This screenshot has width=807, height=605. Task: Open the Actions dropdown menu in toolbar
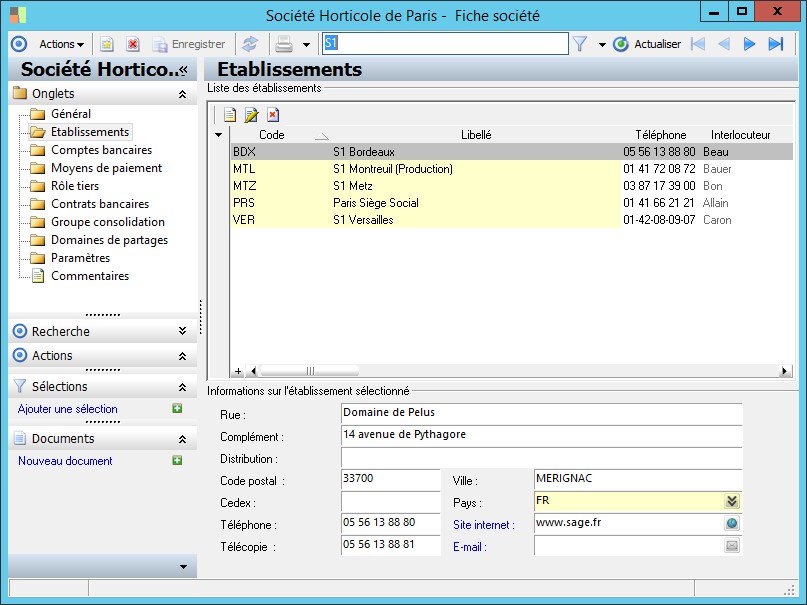(x=61, y=44)
